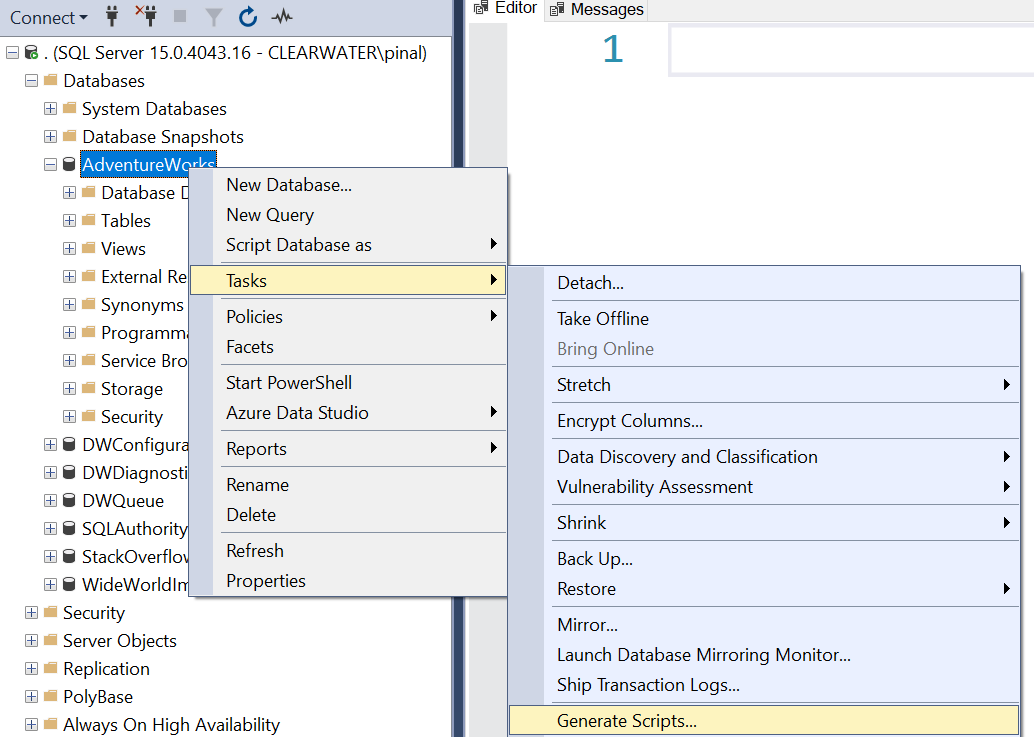Screen dimensions: 1034x737
Task: Choose Facets from context menu
Action: point(348,347)
